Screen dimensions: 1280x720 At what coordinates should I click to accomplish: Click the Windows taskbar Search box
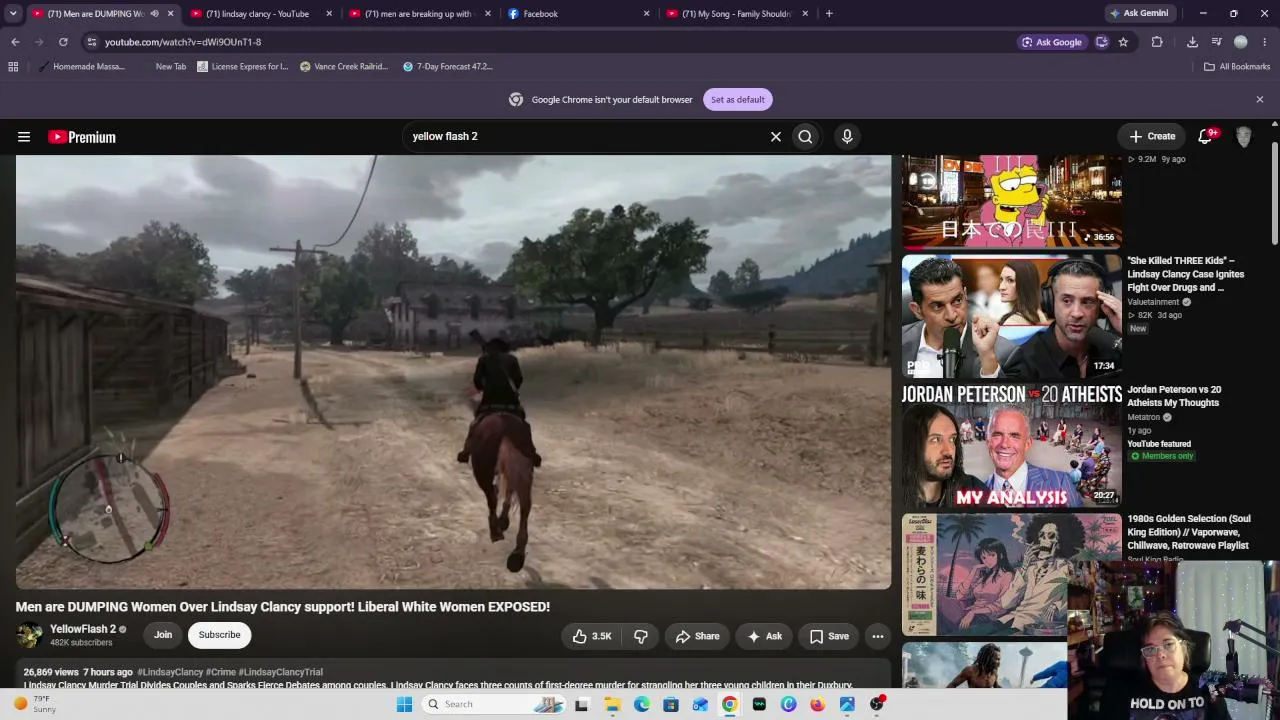[492, 704]
